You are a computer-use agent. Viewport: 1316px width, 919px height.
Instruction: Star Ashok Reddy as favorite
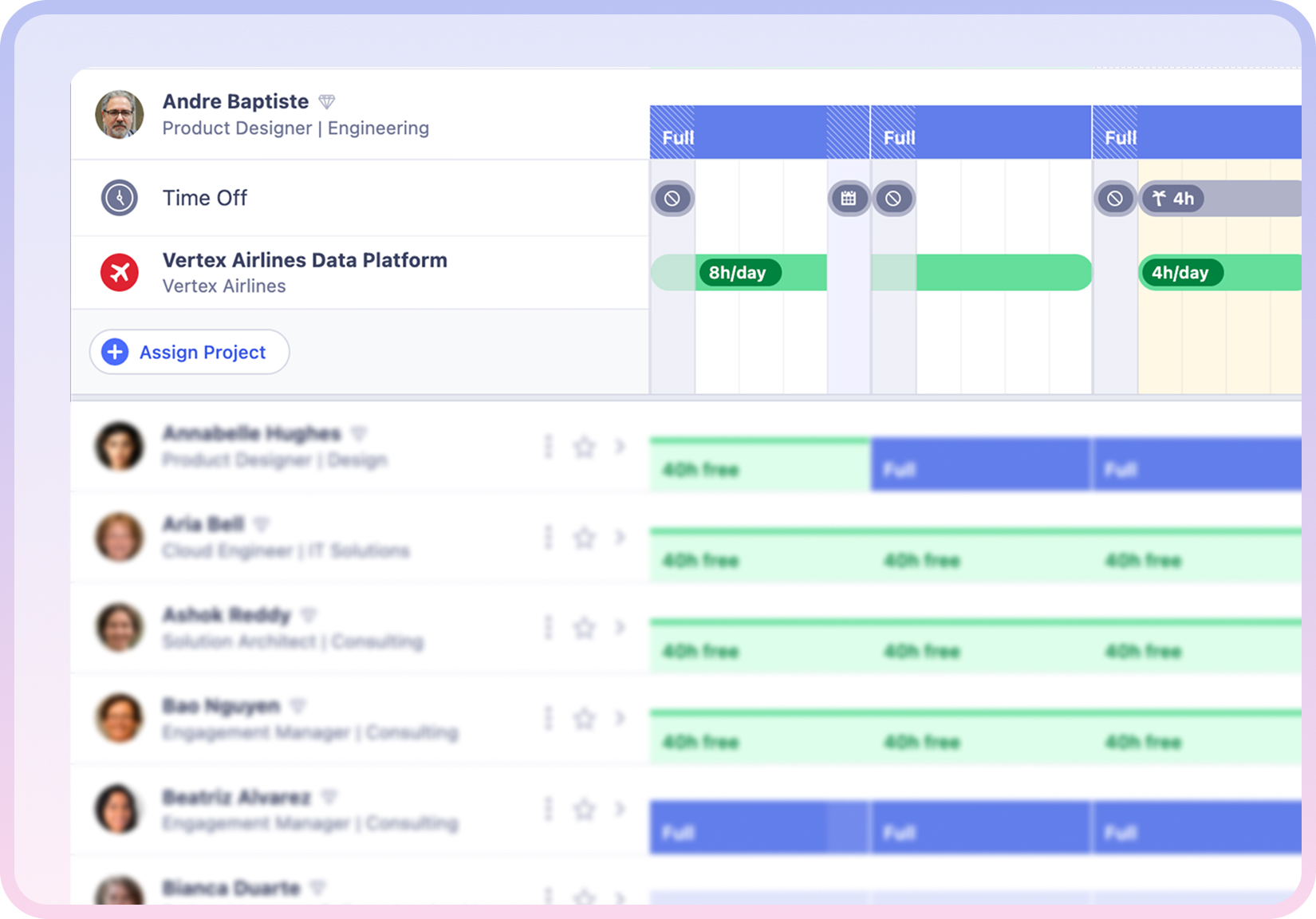click(585, 628)
